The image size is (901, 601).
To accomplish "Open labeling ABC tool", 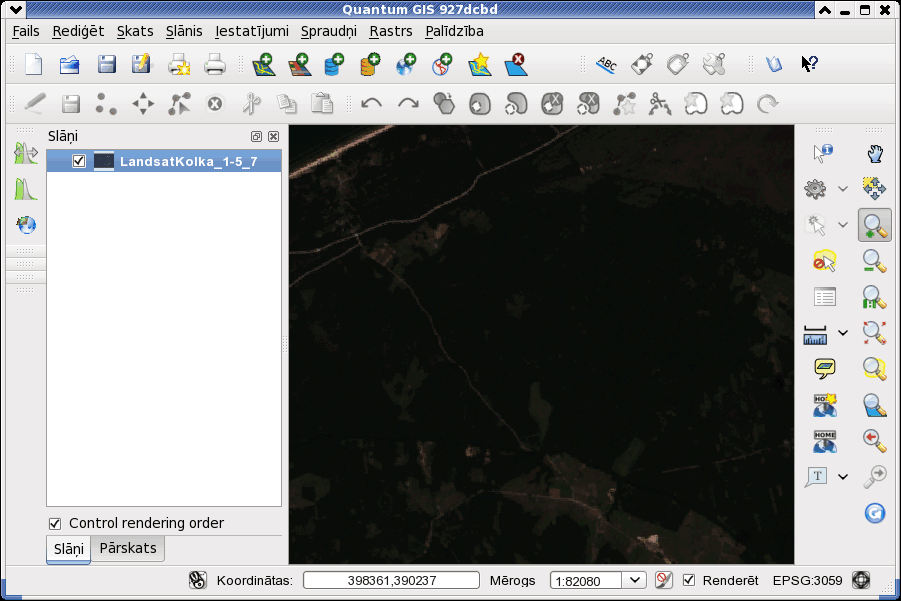I will 606,64.
